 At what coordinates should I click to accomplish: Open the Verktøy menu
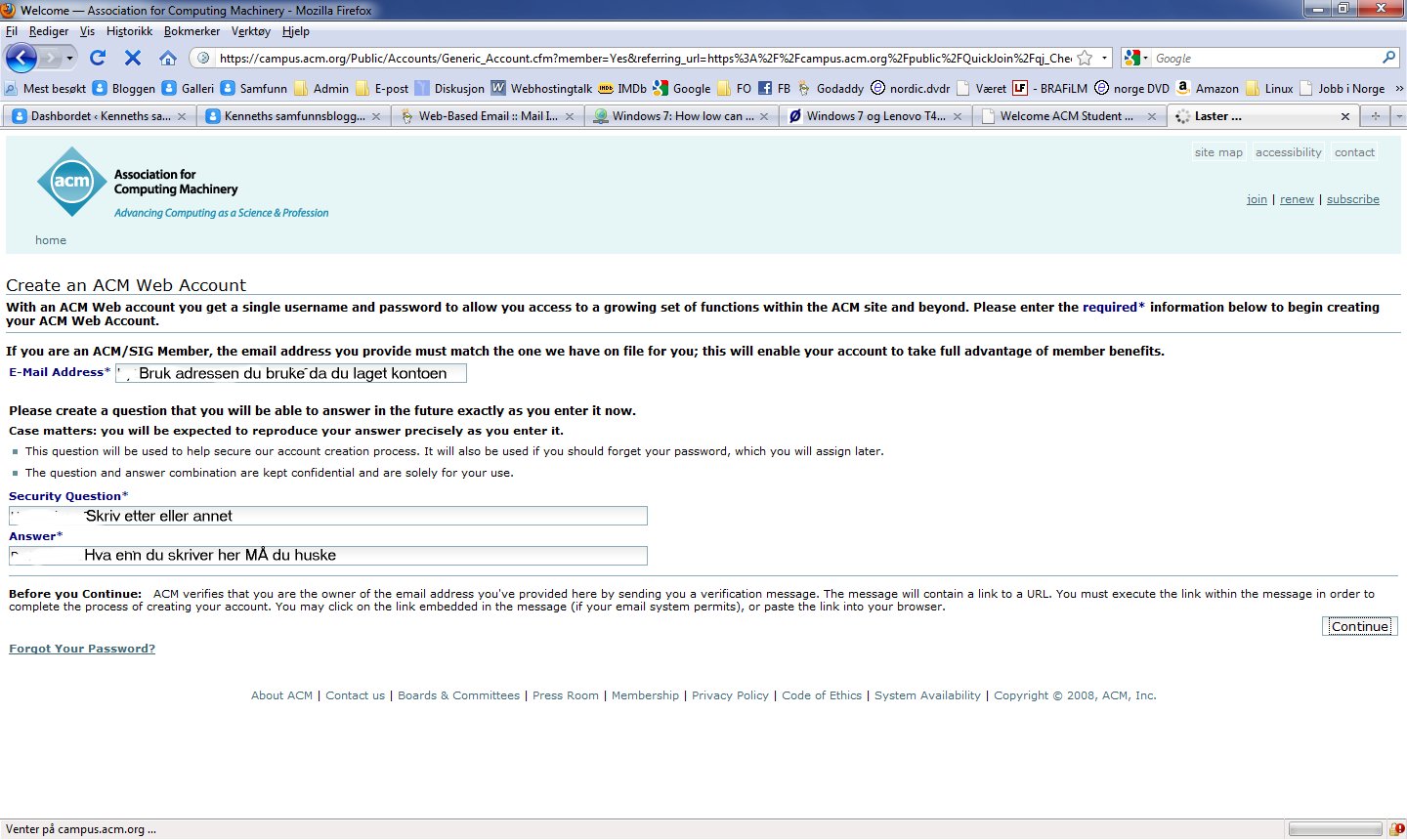(x=251, y=31)
